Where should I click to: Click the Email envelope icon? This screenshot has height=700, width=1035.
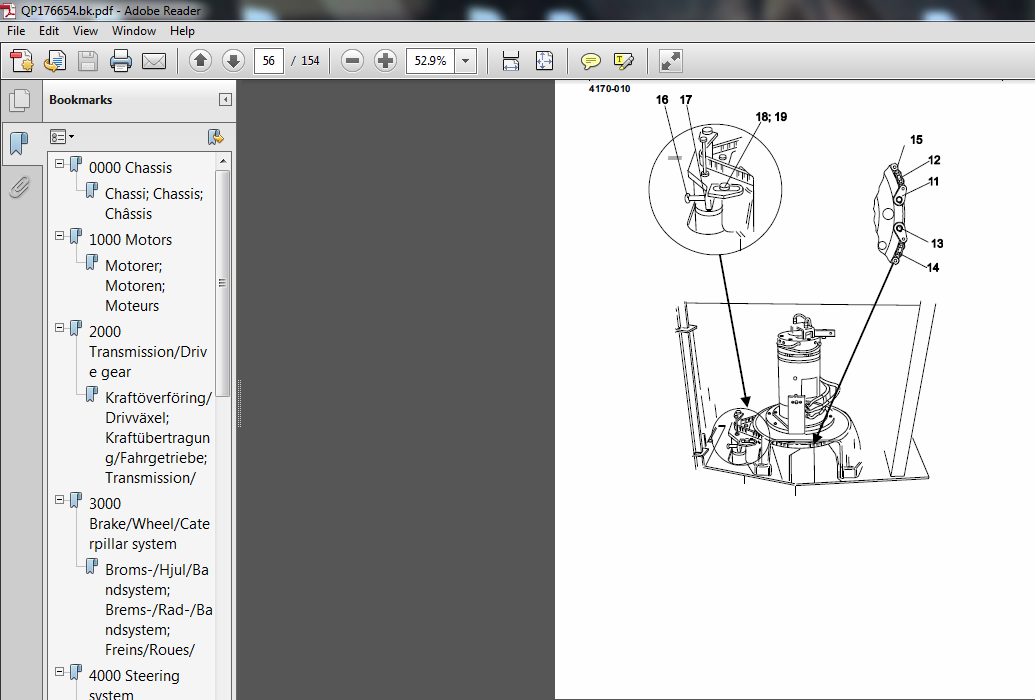[154, 61]
